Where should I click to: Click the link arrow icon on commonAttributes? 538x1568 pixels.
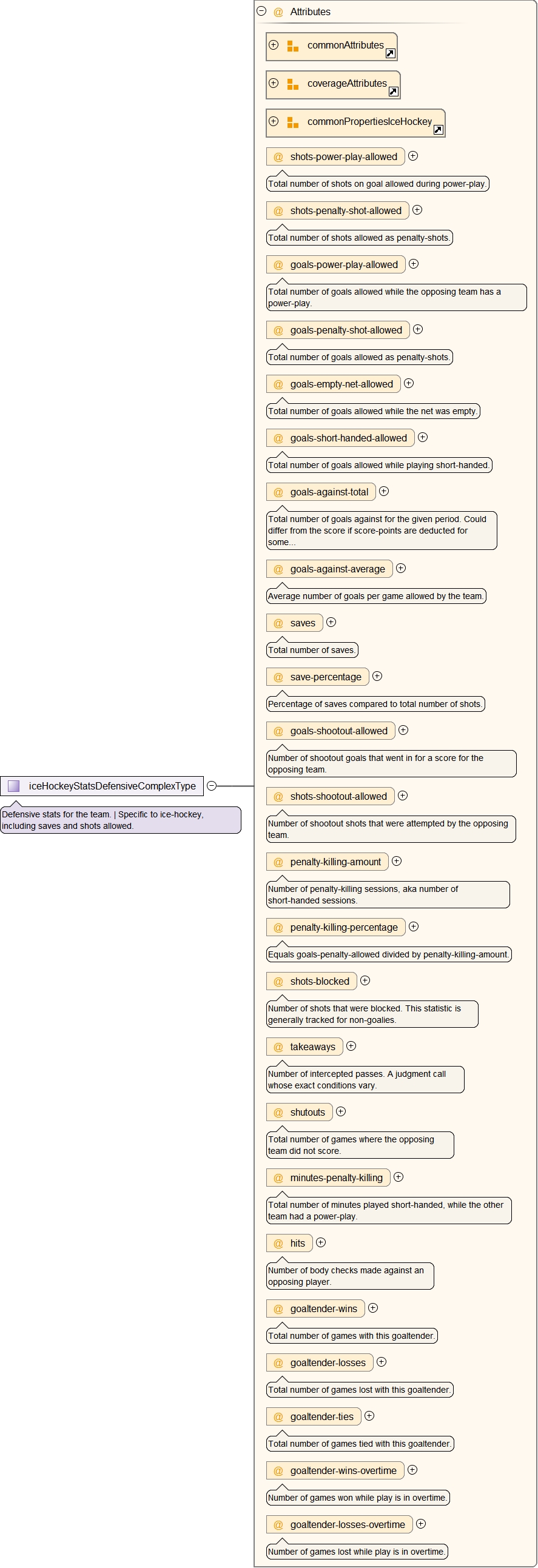coord(391,53)
